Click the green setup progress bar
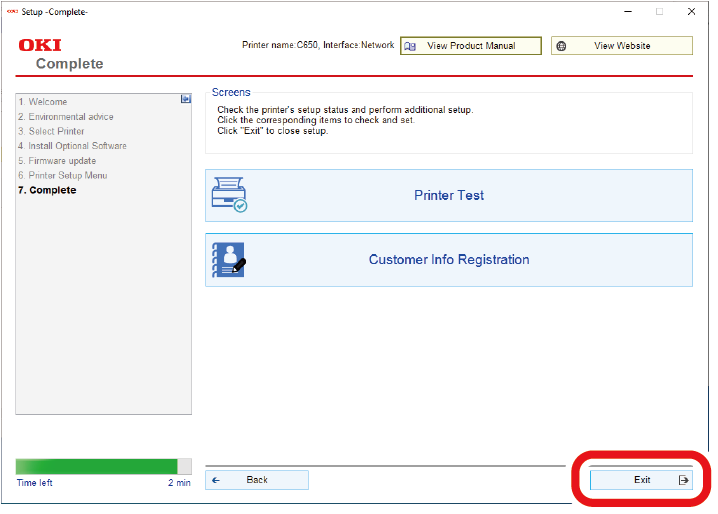Image resolution: width=718 pixels, height=514 pixels. (96, 466)
